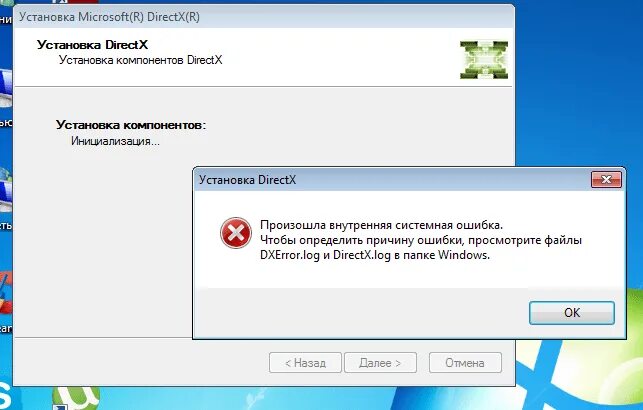Click the red error icon in dialog
Screen dimensions: 643x410
click(x=236, y=233)
